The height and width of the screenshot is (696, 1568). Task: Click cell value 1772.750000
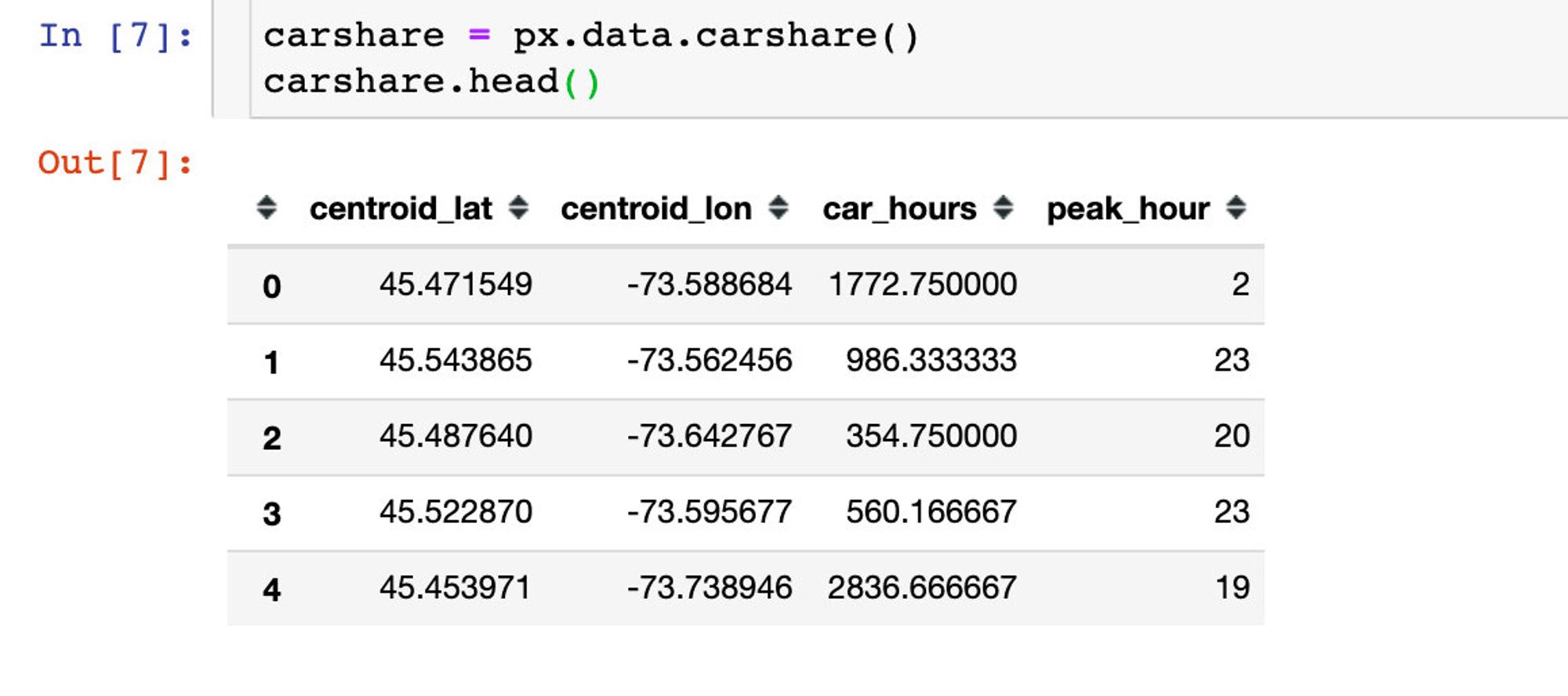point(923,285)
